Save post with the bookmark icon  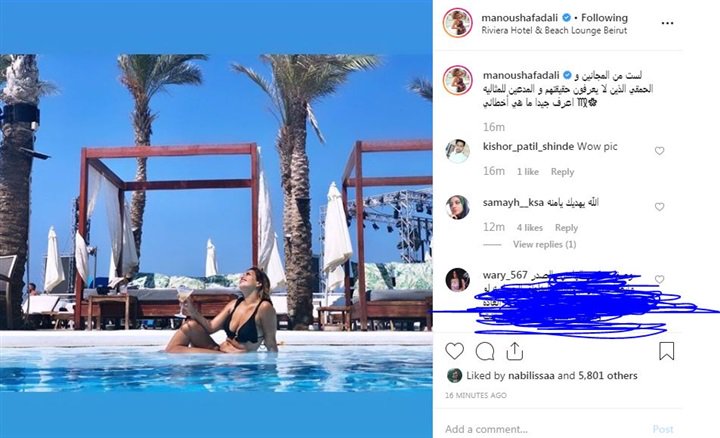click(666, 351)
